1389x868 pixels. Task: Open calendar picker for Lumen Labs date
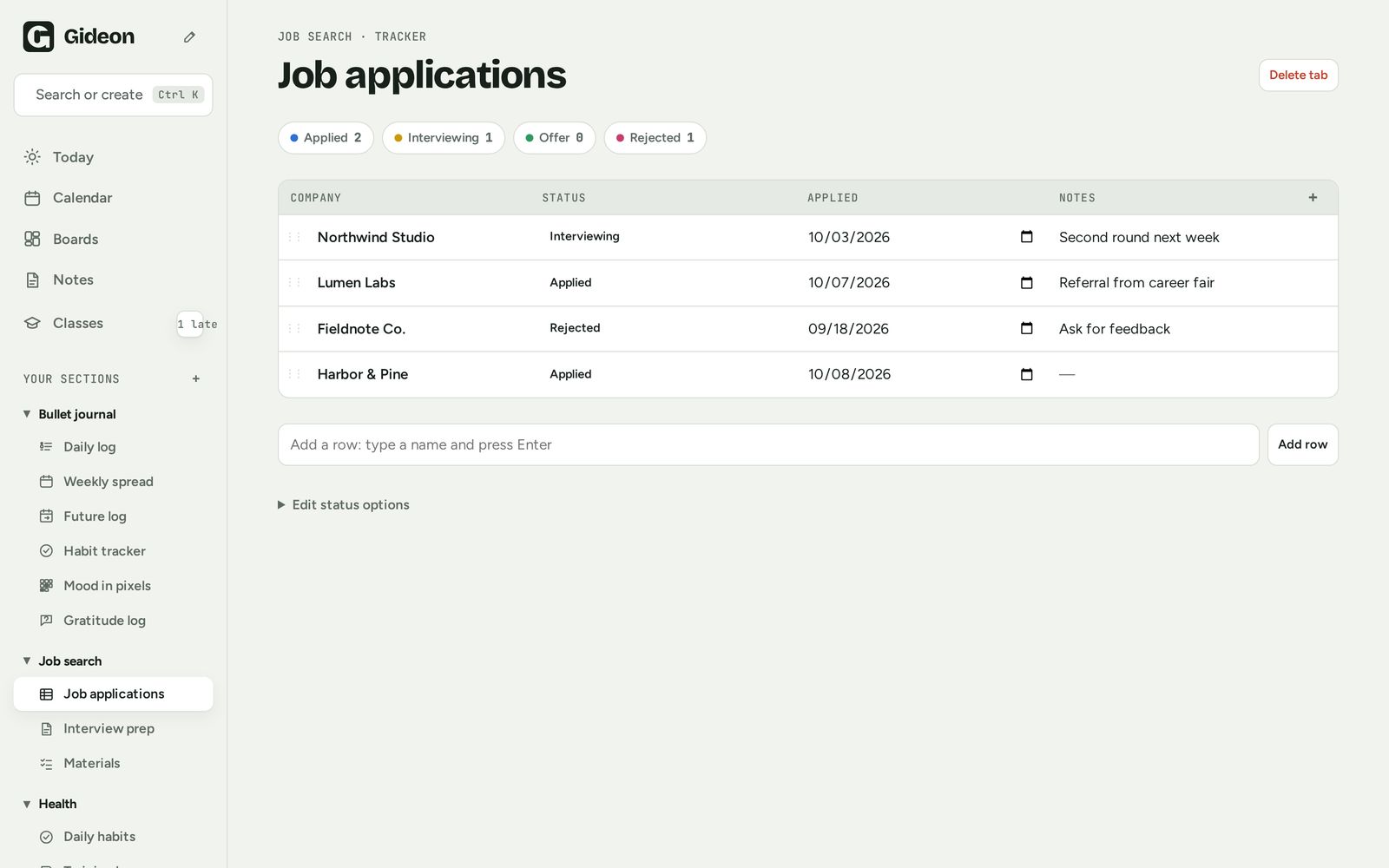(x=1026, y=283)
